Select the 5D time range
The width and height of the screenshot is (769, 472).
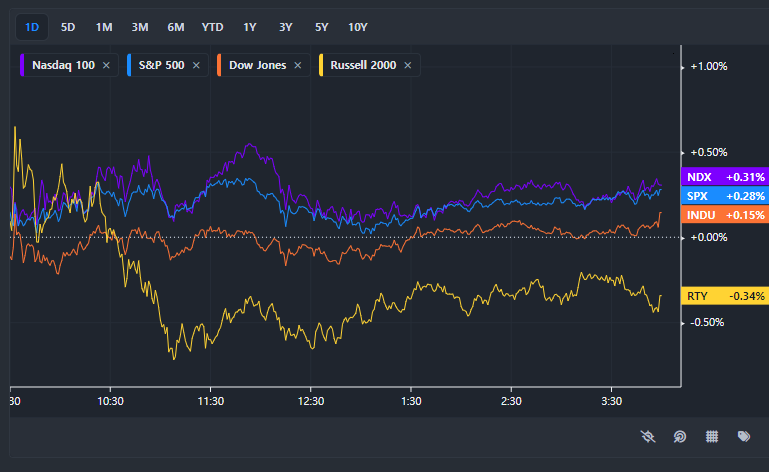point(68,27)
